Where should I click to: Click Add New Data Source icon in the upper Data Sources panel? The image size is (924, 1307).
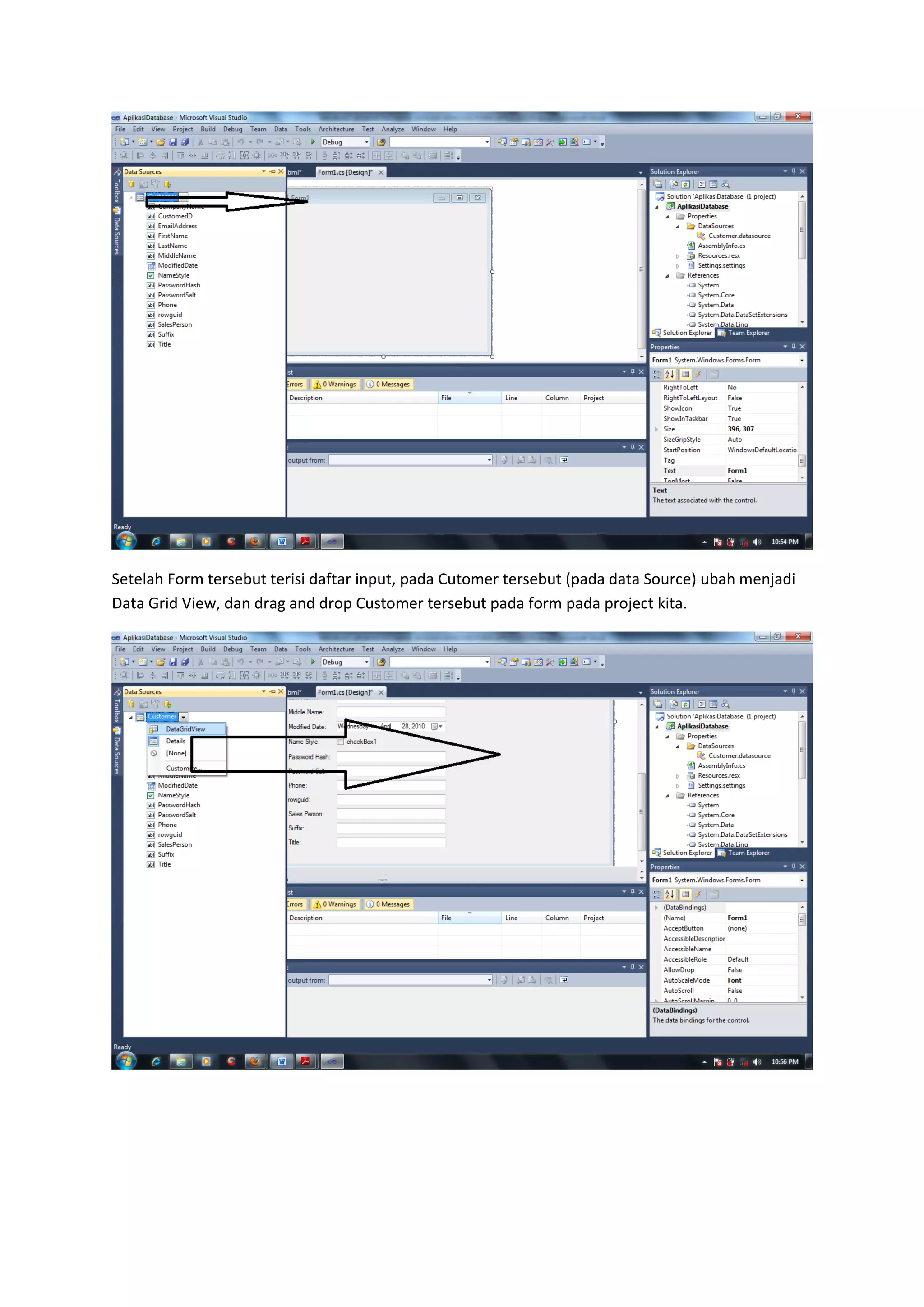point(131,184)
